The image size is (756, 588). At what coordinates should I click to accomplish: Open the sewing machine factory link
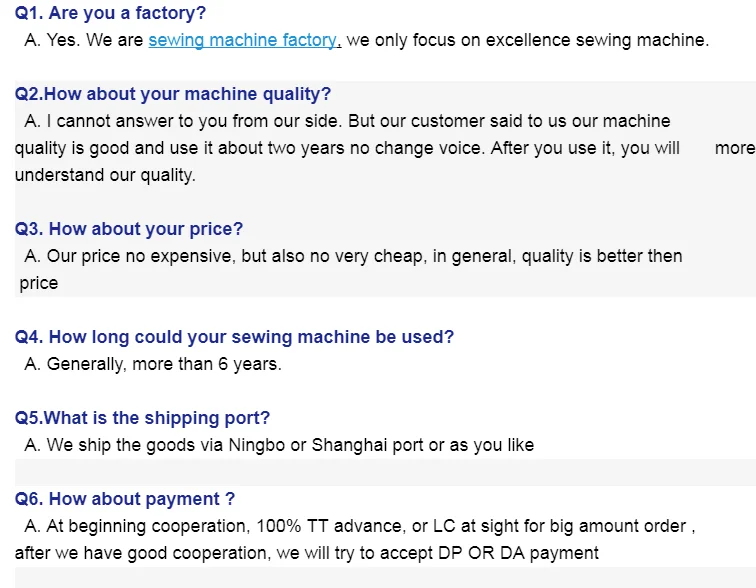click(243, 41)
